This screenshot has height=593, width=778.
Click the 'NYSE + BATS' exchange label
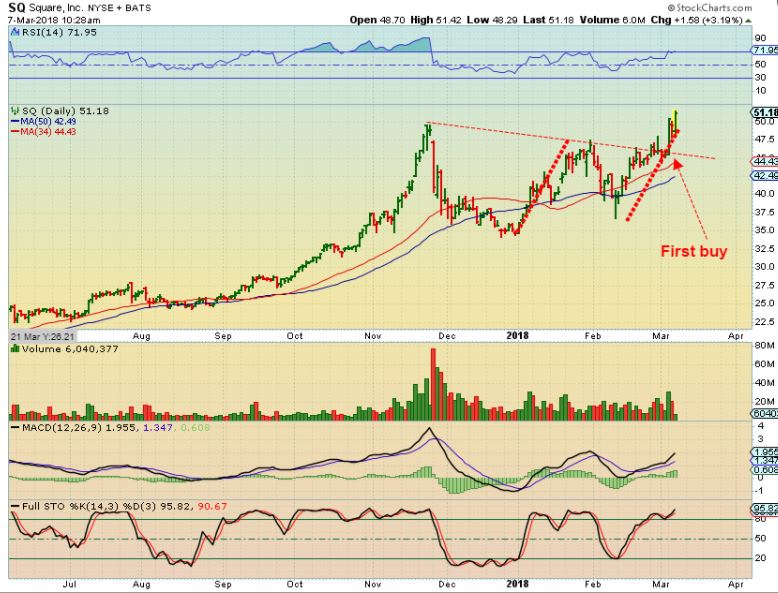[x=120, y=8]
